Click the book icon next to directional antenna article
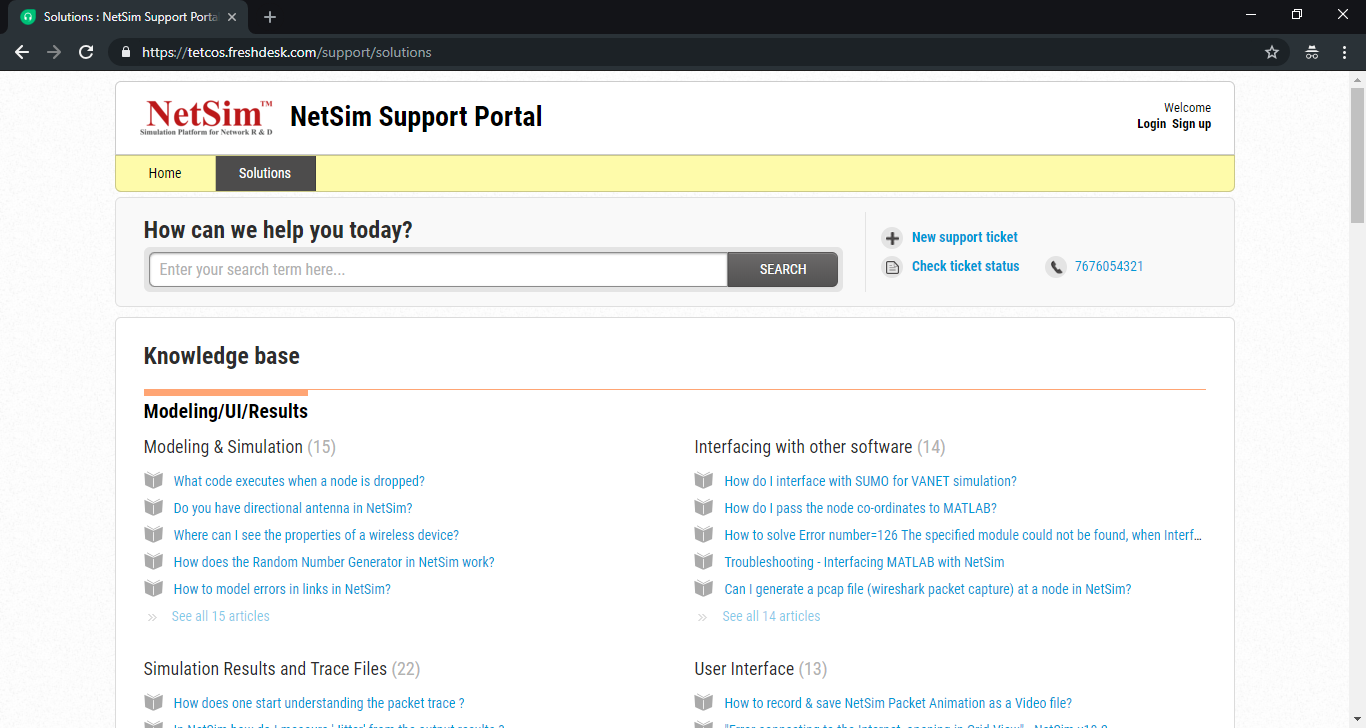The width and height of the screenshot is (1366, 728). pyautogui.click(x=153, y=507)
